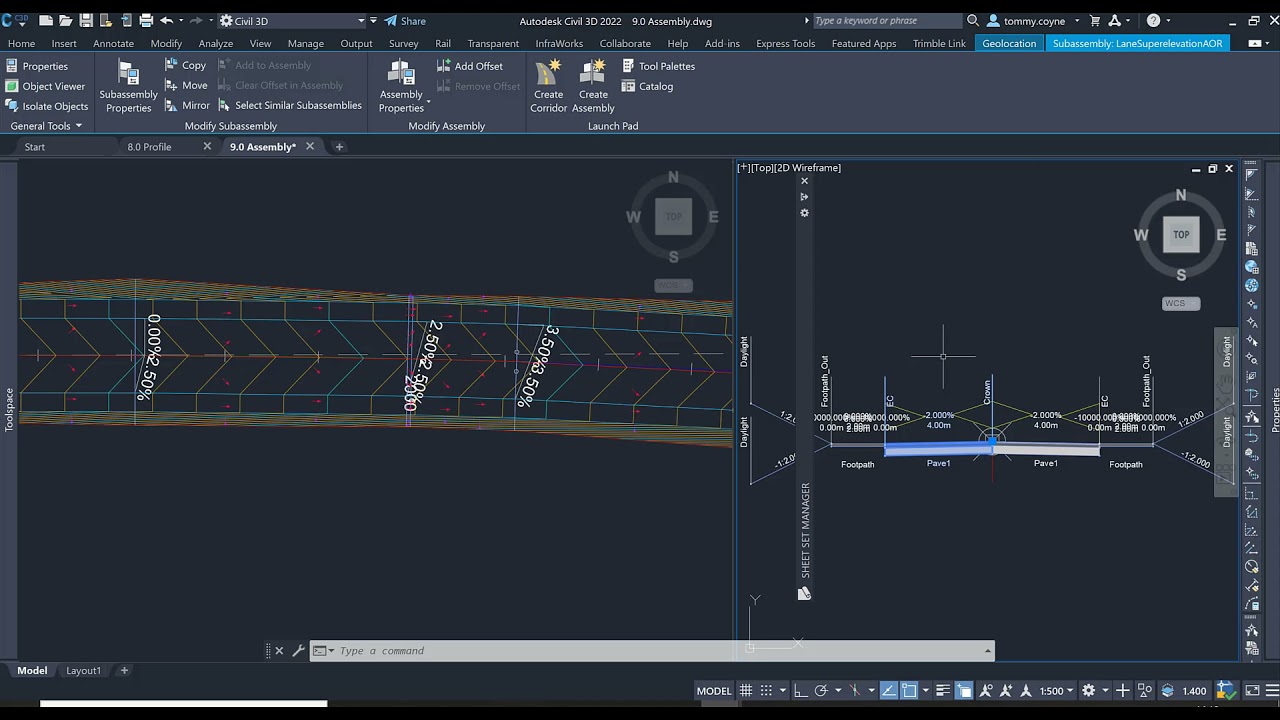Toggle lineweight display
The width and height of the screenshot is (1280, 720).
[943, 691]
